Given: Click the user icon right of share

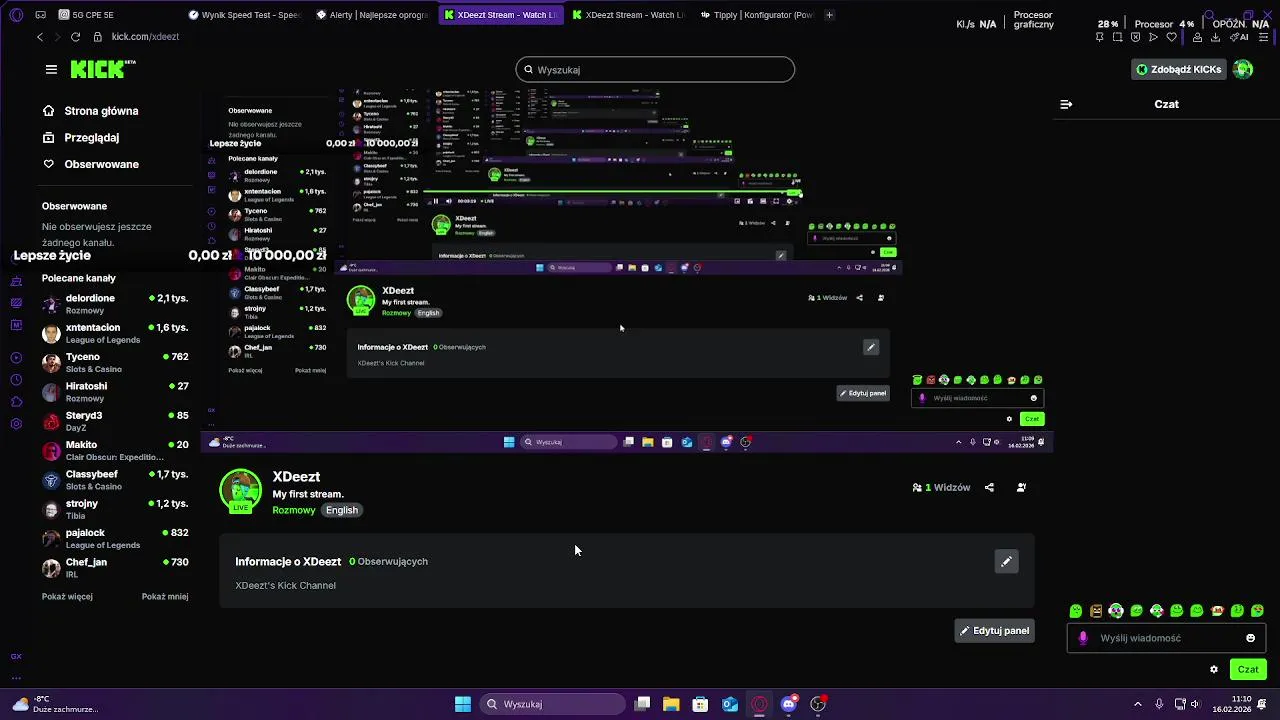Looking at the screenshot, I should [1021, 488].
